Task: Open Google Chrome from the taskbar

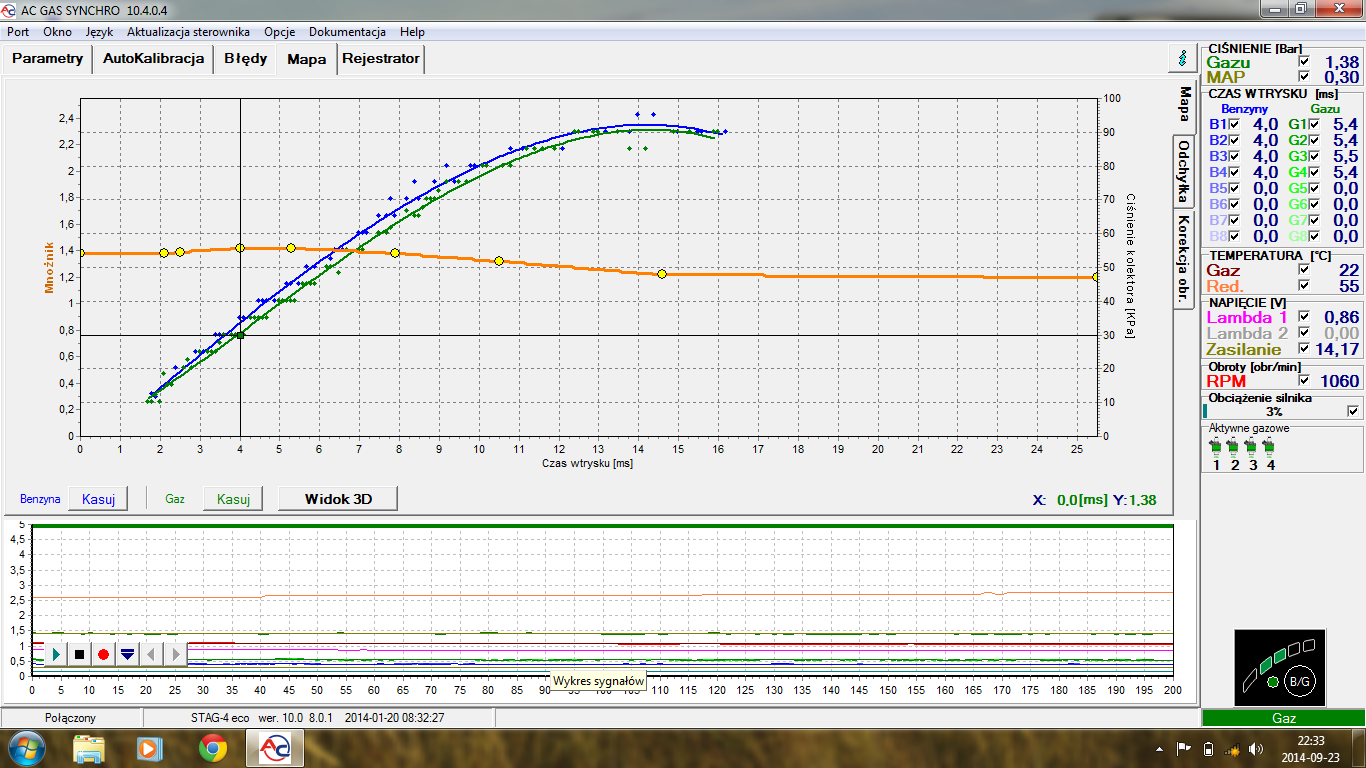Action: click(x=212, y=747)
